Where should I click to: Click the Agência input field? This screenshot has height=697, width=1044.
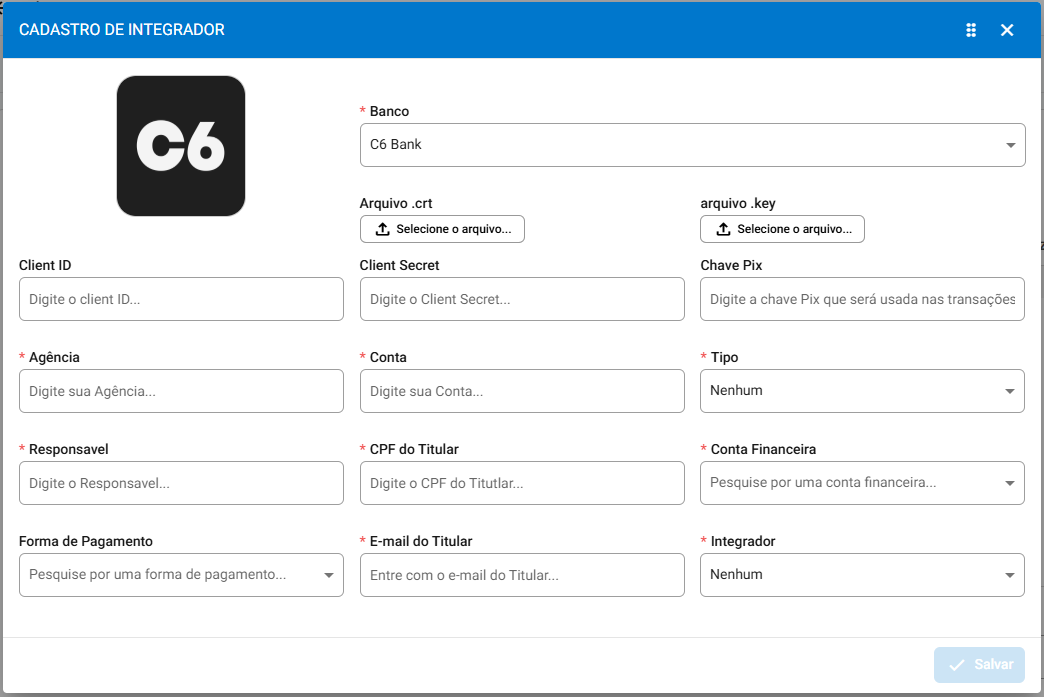point(181,391)
